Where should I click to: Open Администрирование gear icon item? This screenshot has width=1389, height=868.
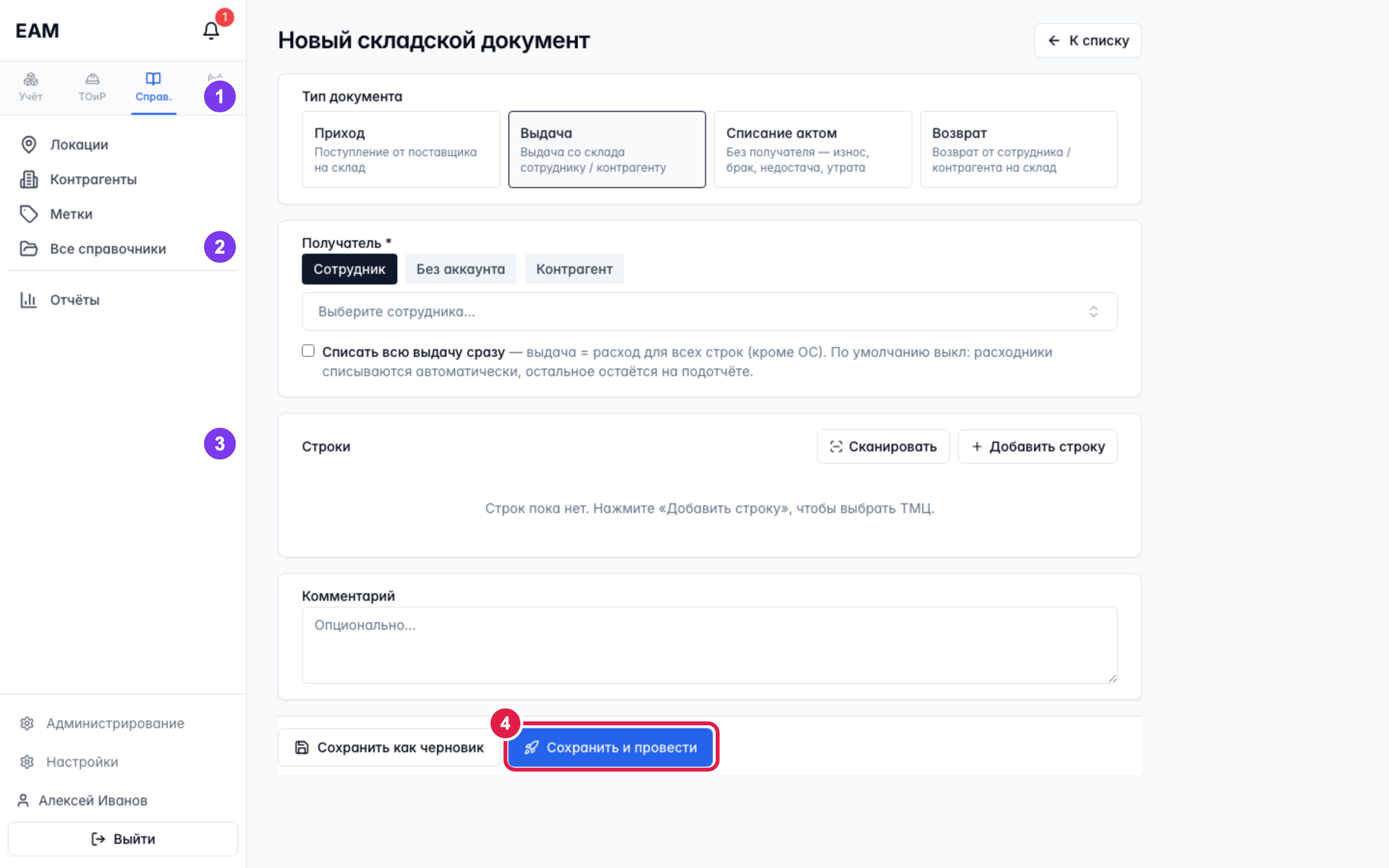(123, 723)
